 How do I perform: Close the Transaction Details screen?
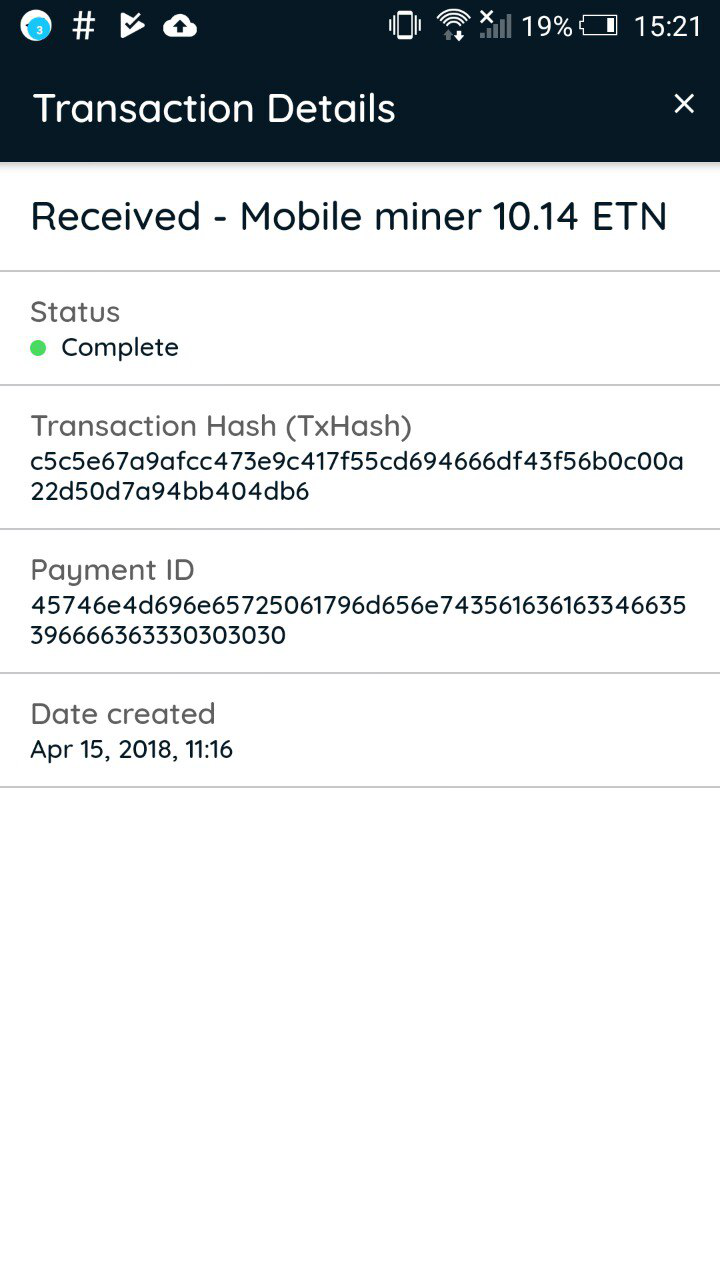click(684, 104)
